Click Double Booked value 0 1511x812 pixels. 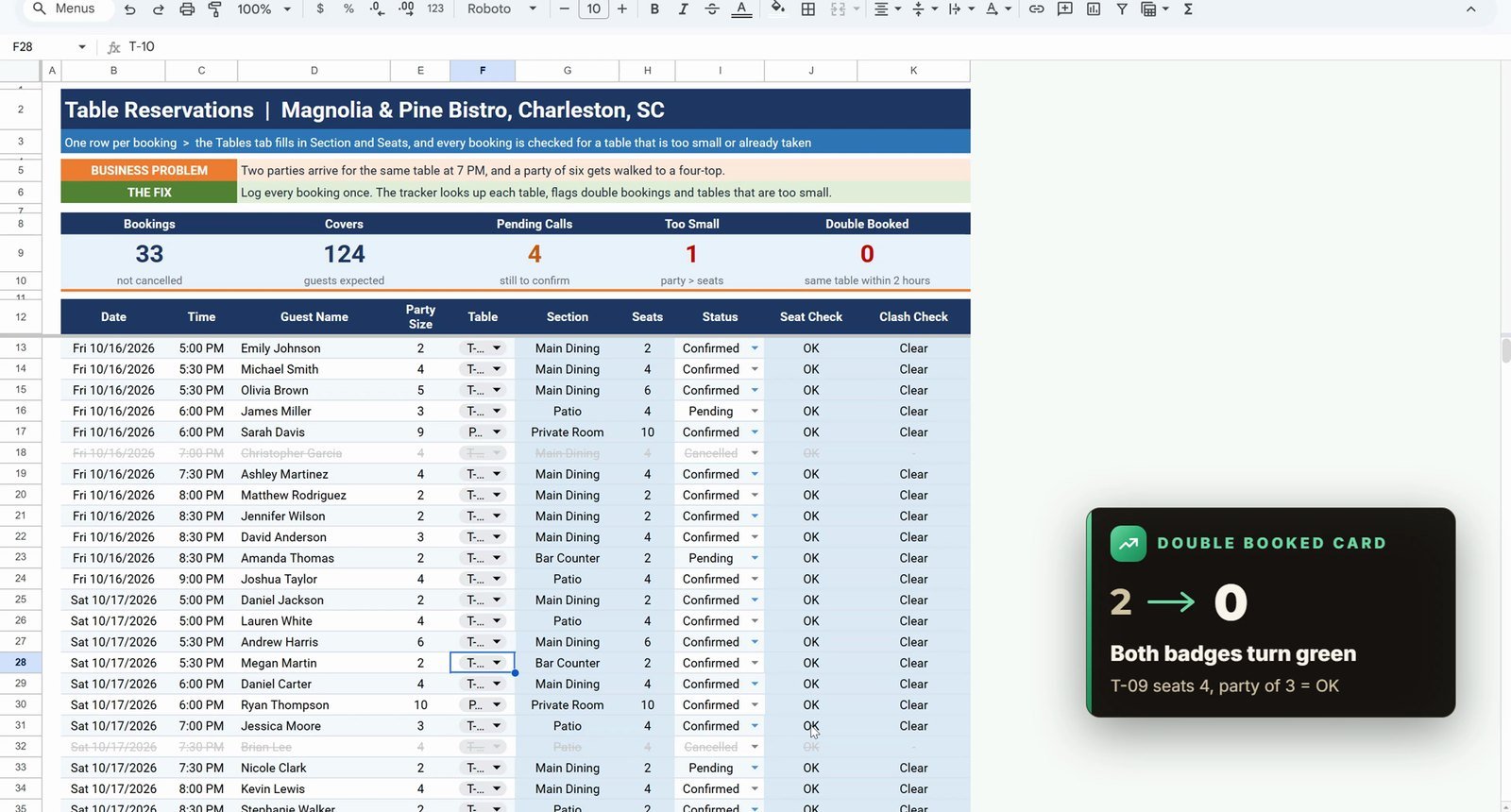(x=867, y=254)
